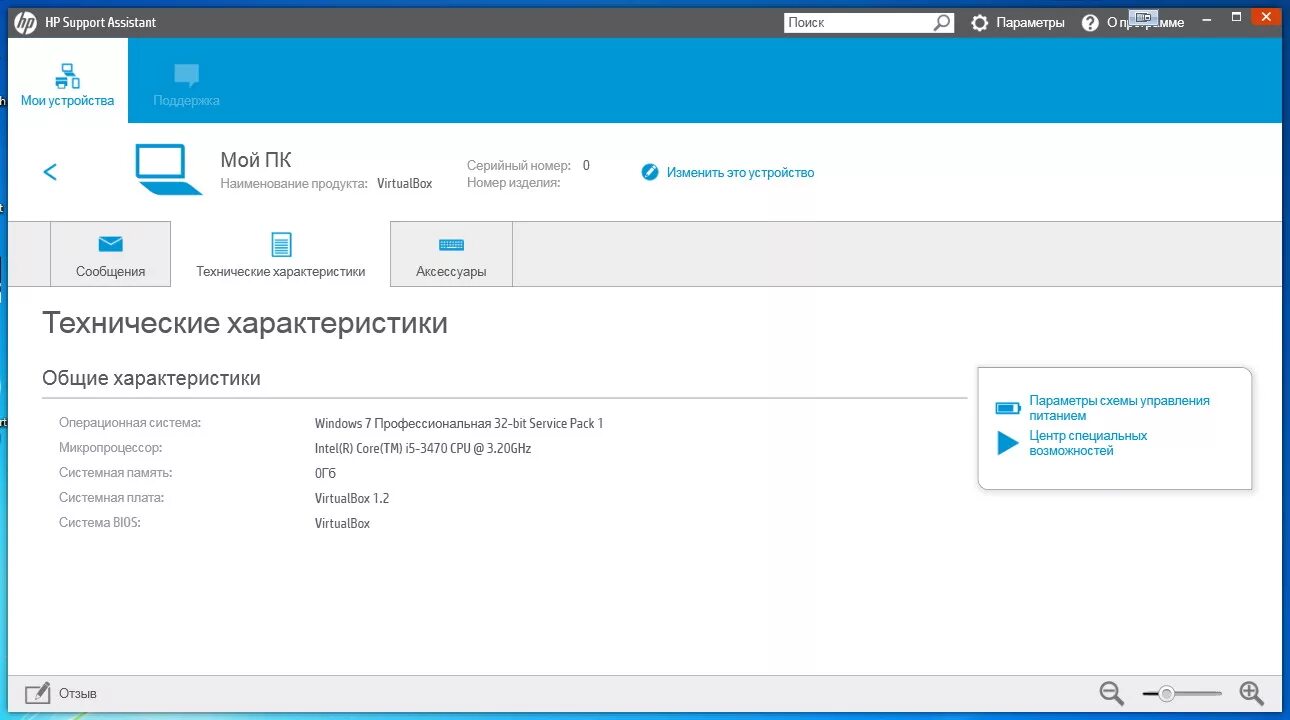Click the play arrow accessibility icon
The width and height of the screenshot is (1290, 720).
coord(1008,443)
